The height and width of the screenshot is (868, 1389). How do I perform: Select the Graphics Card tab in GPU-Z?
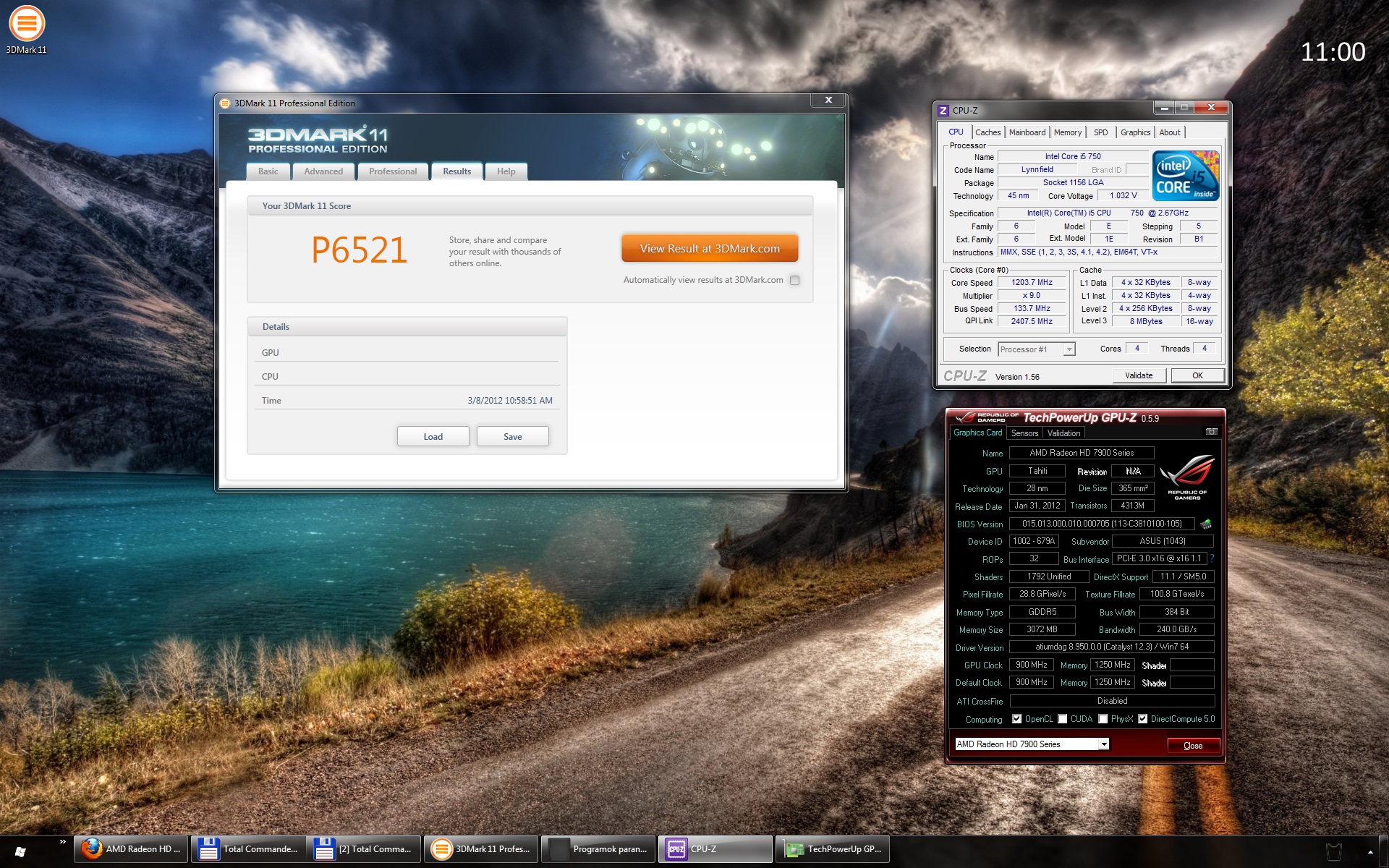pyautogui.click(x=978, y=433)
